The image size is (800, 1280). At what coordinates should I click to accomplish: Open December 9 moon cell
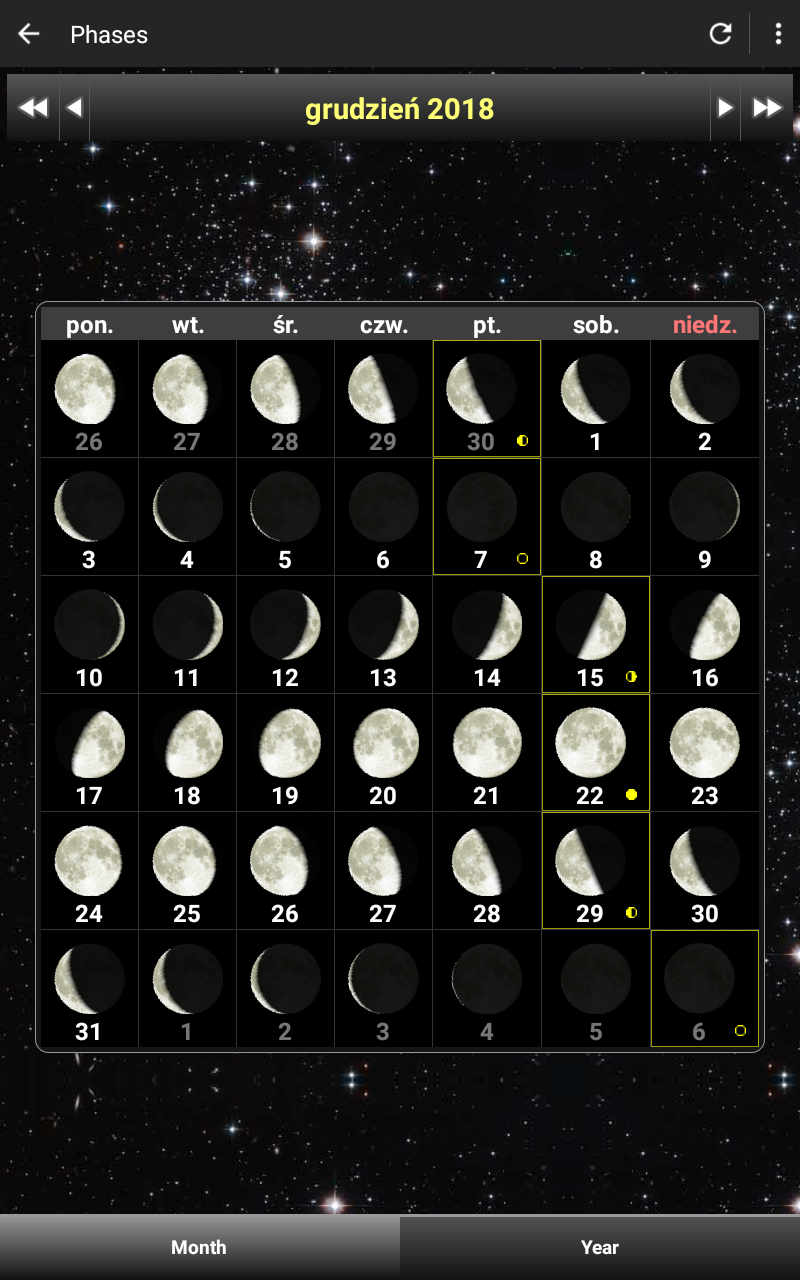click(x=705, y=516)
